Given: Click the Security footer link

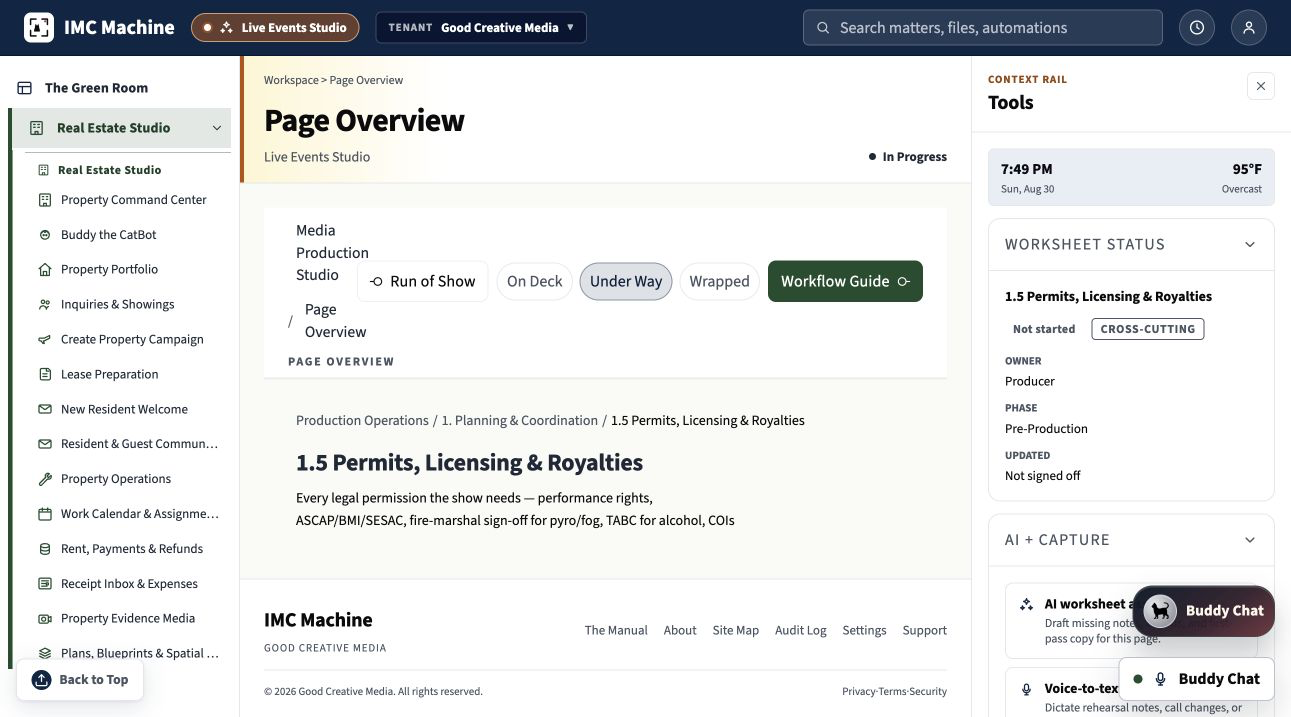Looking at the screenshot, I should 928,692.
